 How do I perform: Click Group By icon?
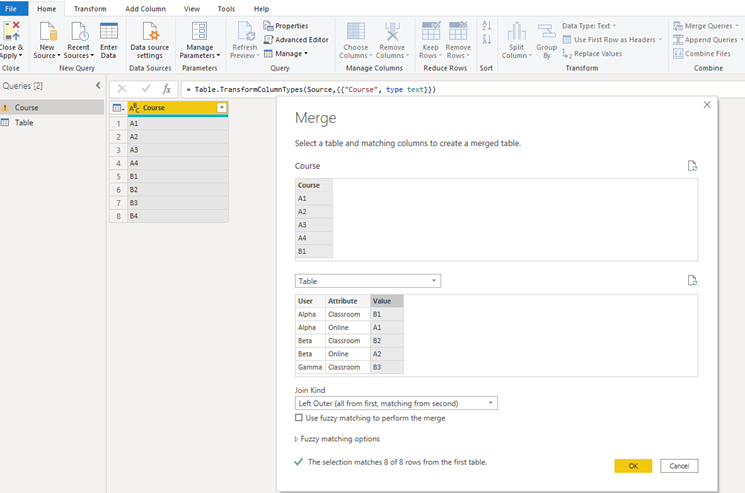coord(546,31)
